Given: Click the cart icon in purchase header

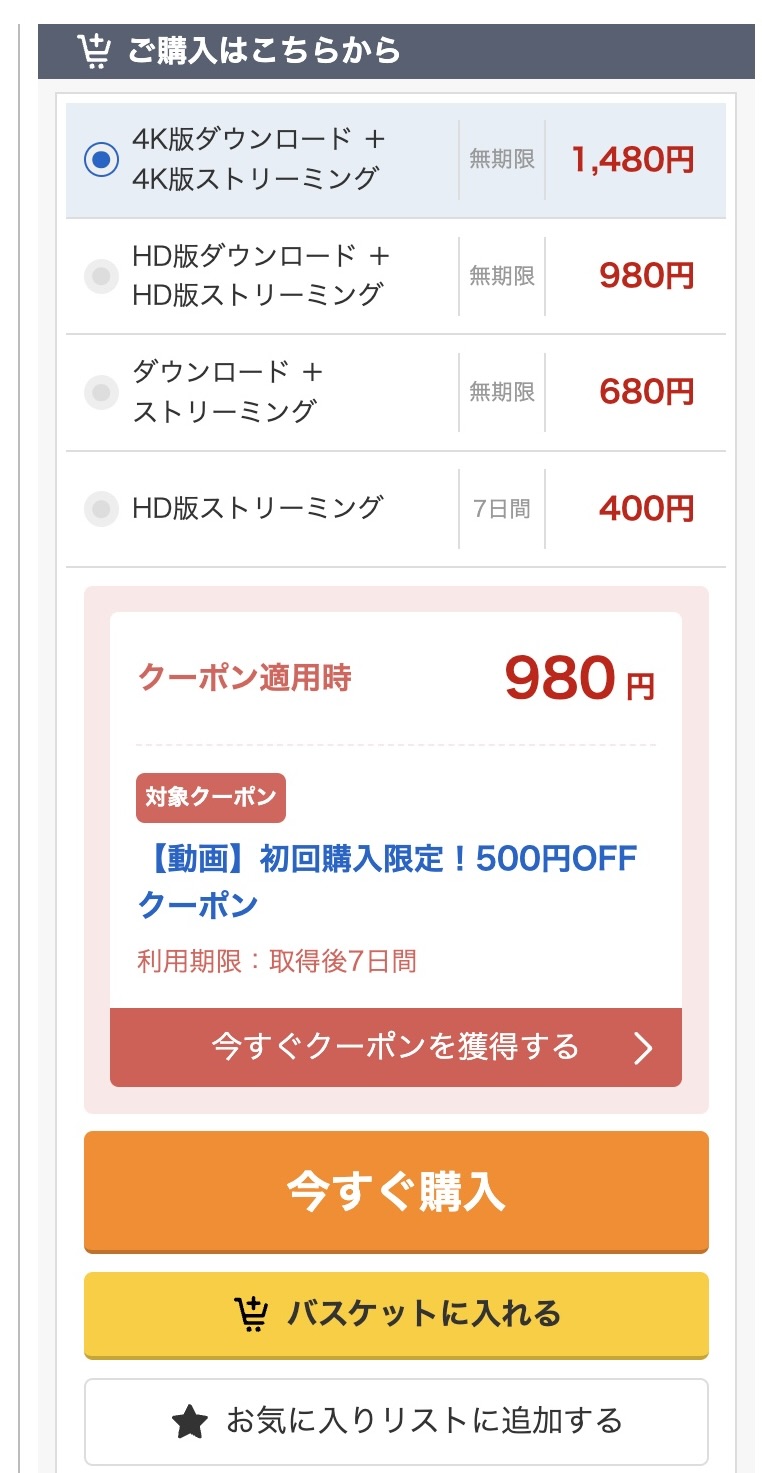Looking at the screenshot, I should [x=94, y=51].
